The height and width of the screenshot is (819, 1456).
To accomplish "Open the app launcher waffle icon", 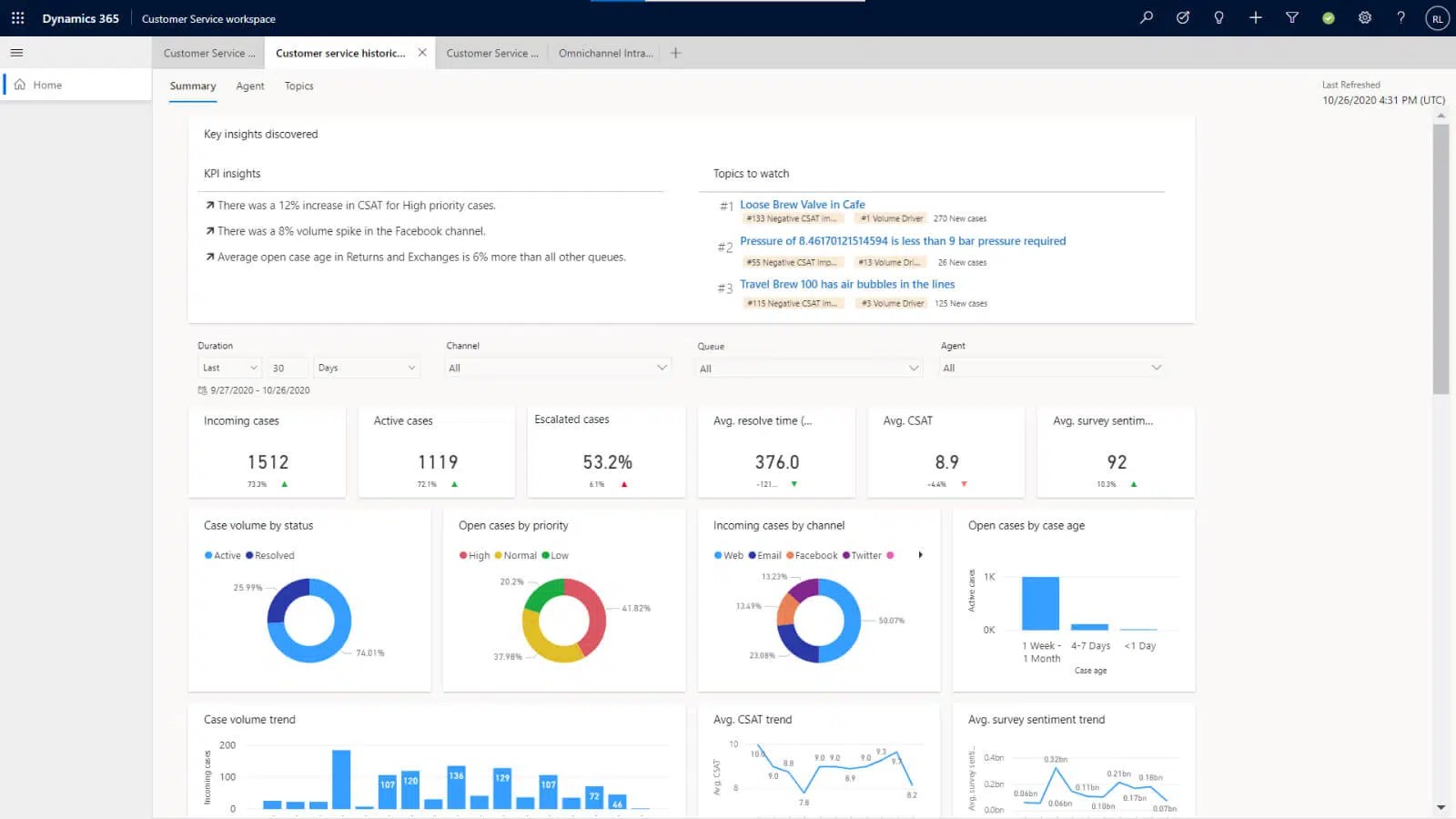I will point(16,17).
